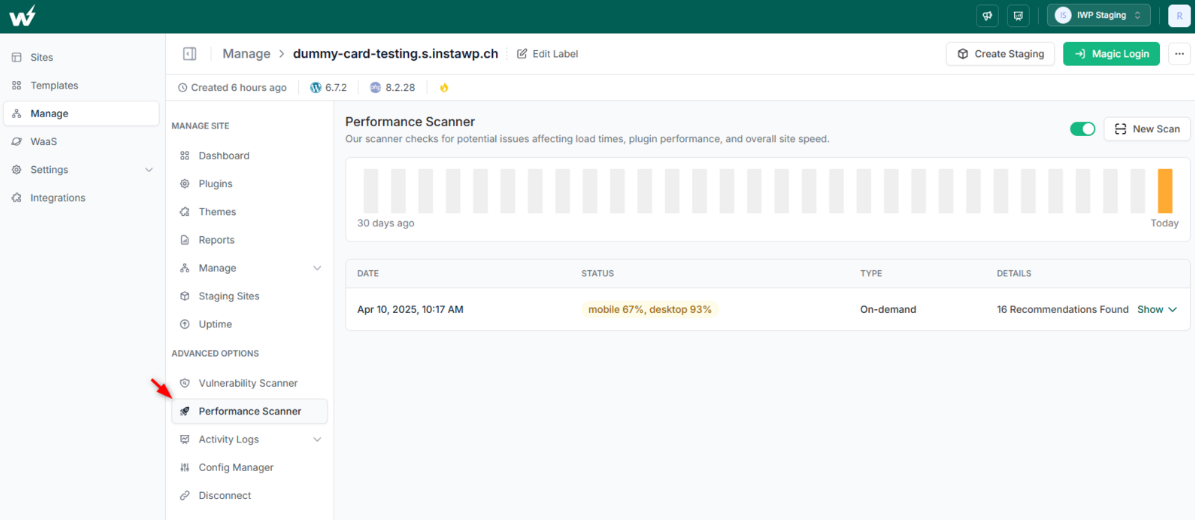Select Performance Scanner in Advanced Options
This screenshot has height=521, width=1195.
pos(249,411)
